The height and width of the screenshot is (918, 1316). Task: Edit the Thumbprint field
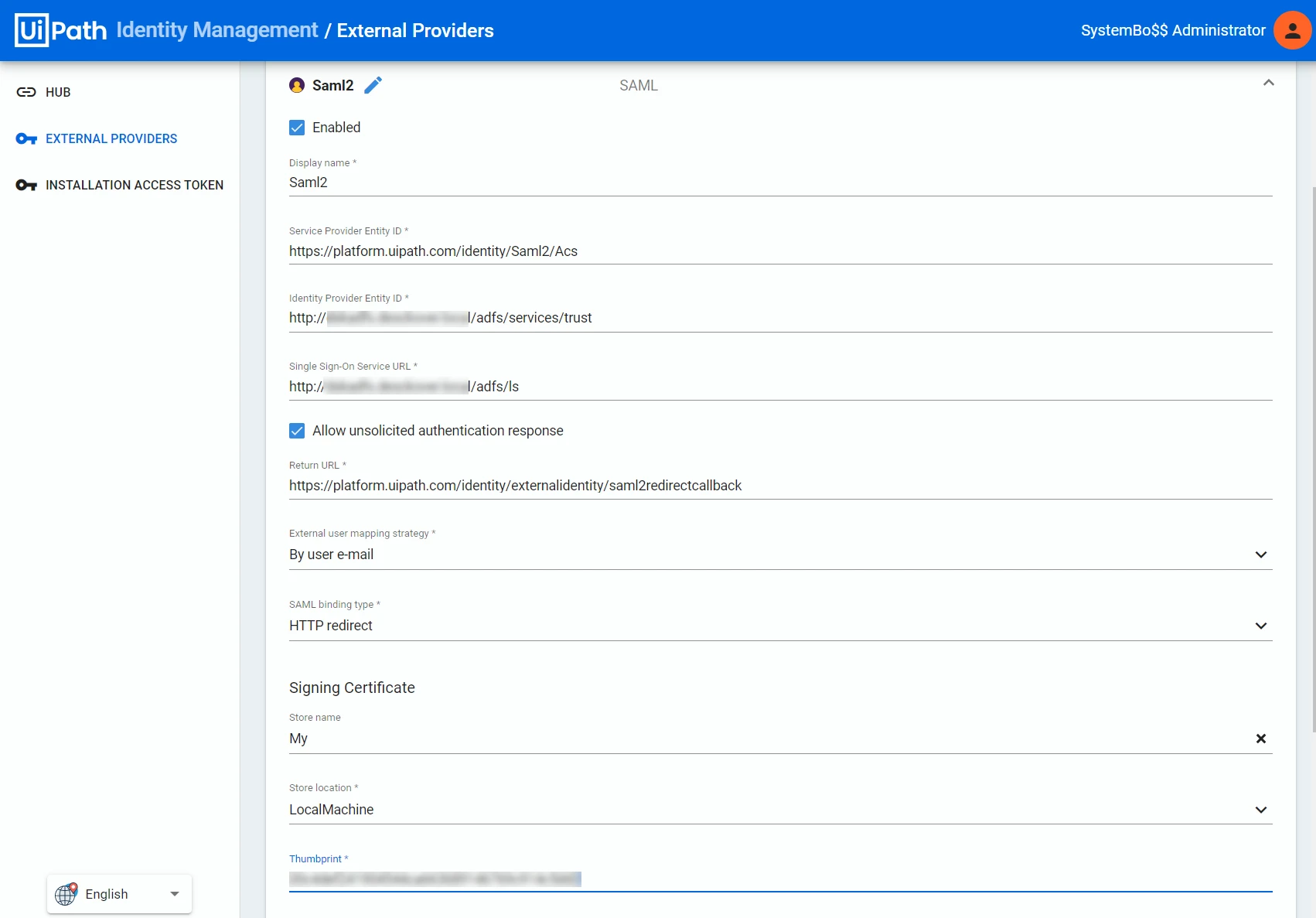[781, 879]
